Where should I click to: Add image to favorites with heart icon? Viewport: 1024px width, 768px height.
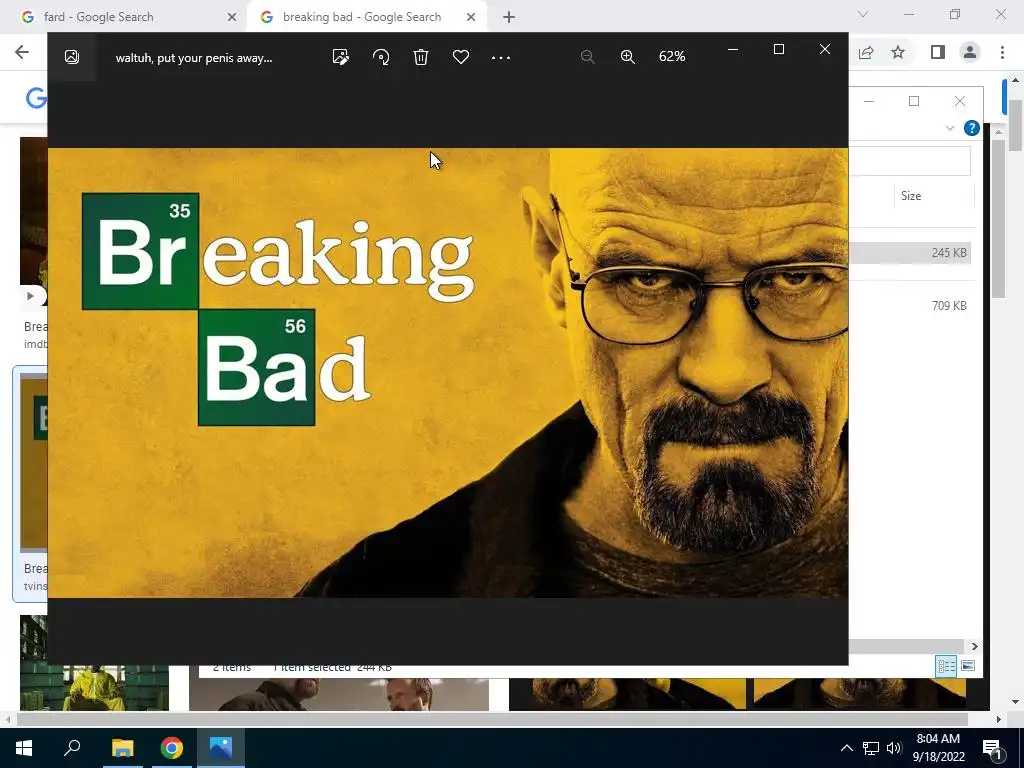coord(461,57)
